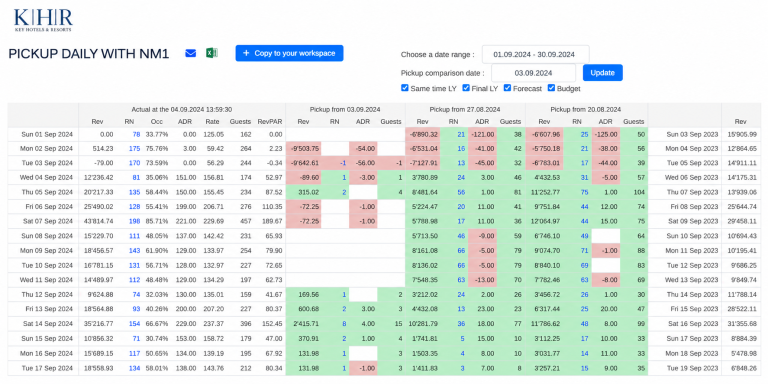Click the PICKUP DAILY WITH NM1 title
The width and height of the screenshot is (768, 384).
click(x=89, y=54)
